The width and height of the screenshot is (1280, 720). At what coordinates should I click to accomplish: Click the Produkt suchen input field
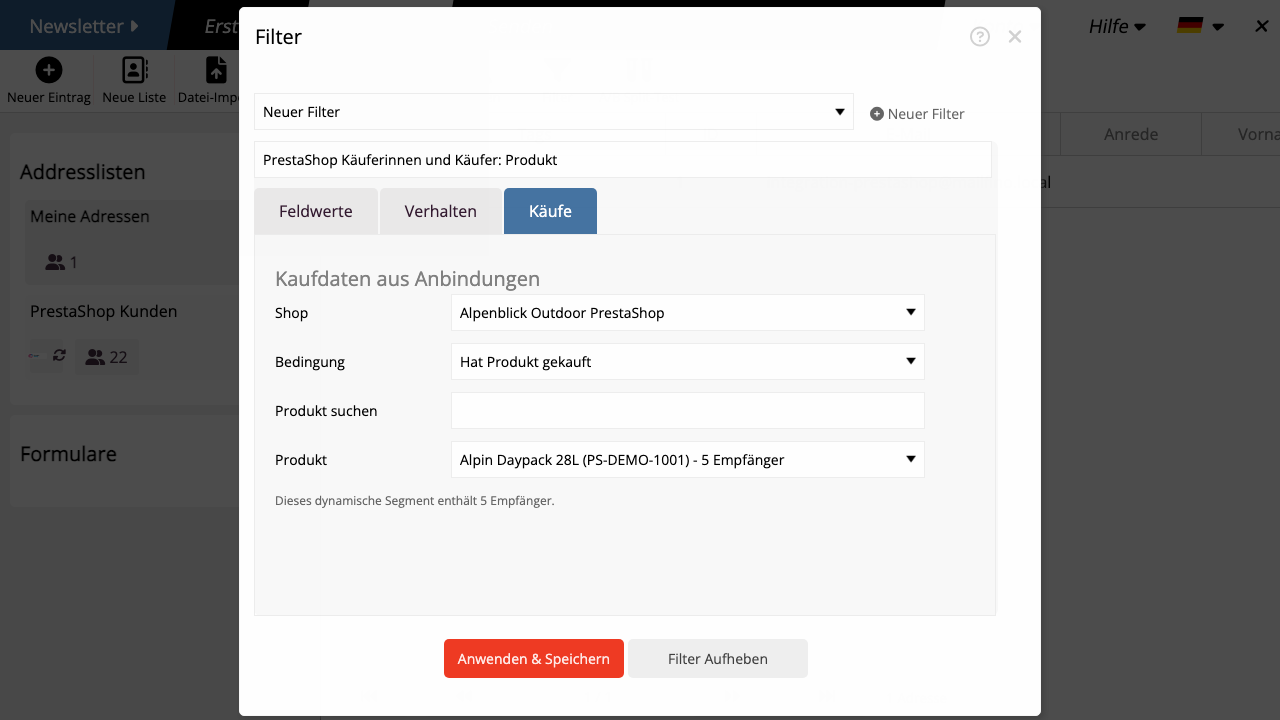(688, 411)
